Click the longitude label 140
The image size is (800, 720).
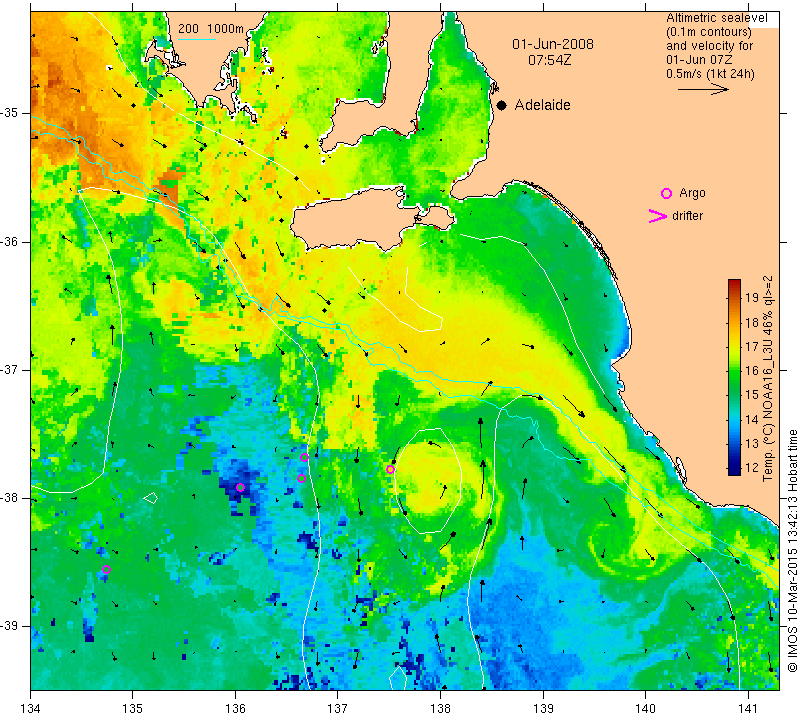tap(645, 708)
